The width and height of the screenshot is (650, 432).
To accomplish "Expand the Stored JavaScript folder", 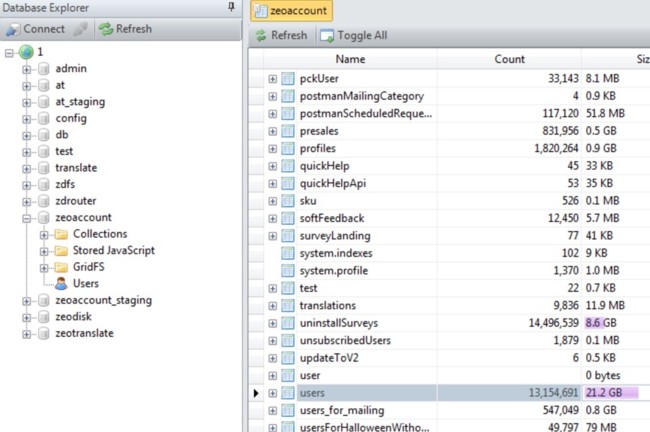I will (44, 251).
